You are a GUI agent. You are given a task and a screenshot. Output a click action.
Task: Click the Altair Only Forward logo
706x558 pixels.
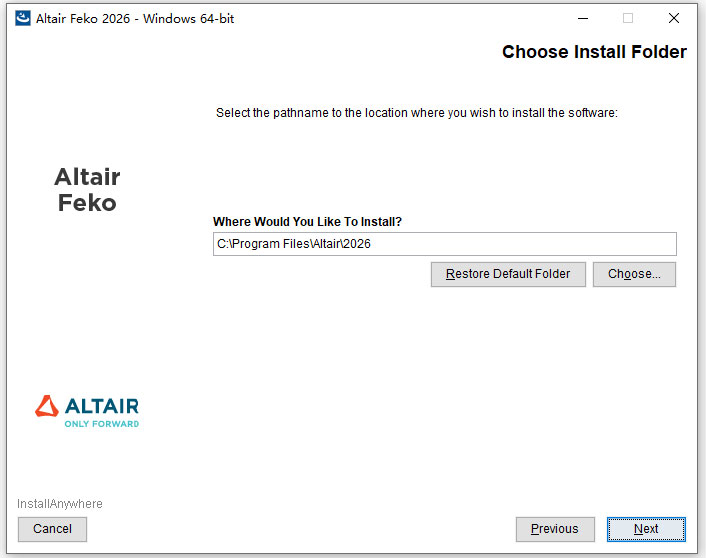point(87,412)
